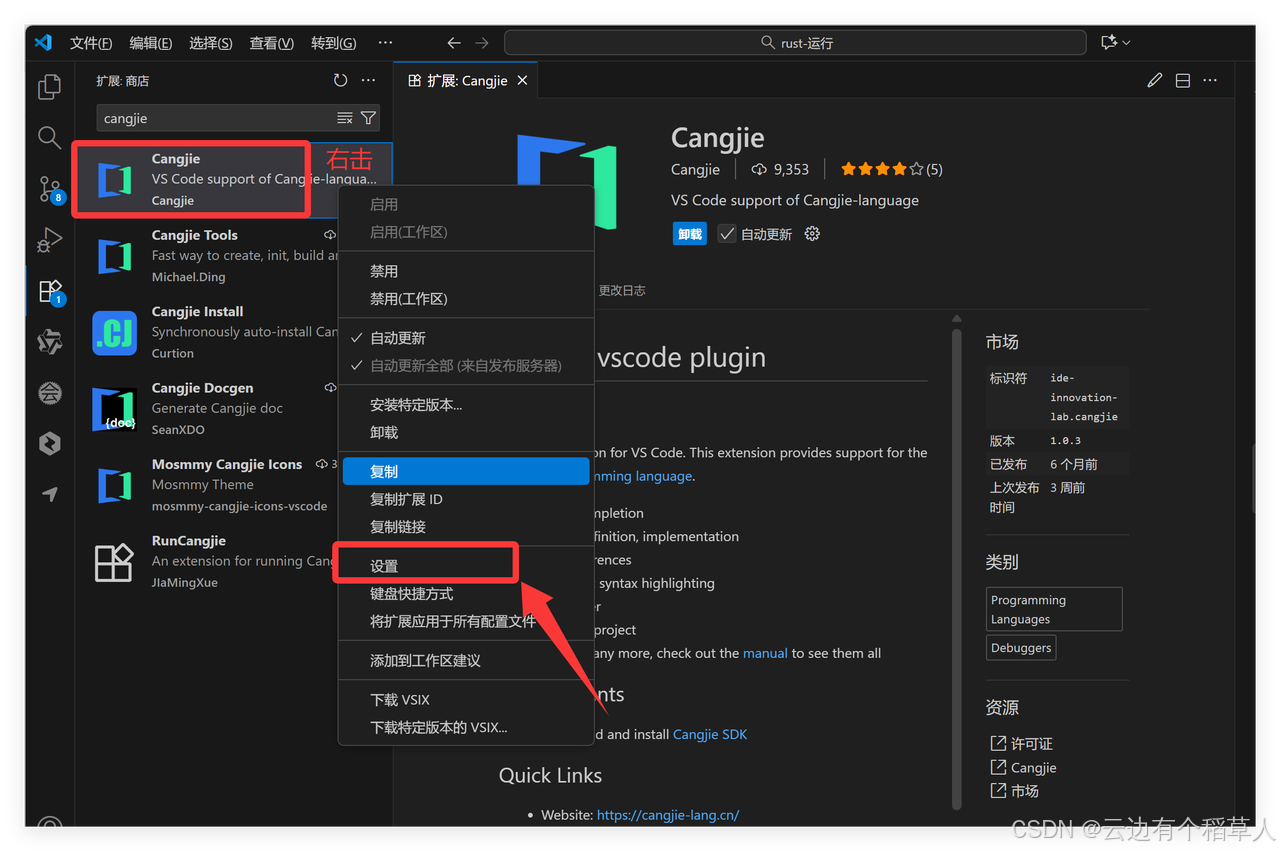This screenshot has height=851, width=1280.
Task: Open the 转到(G) menu
Action: [333, 43]
